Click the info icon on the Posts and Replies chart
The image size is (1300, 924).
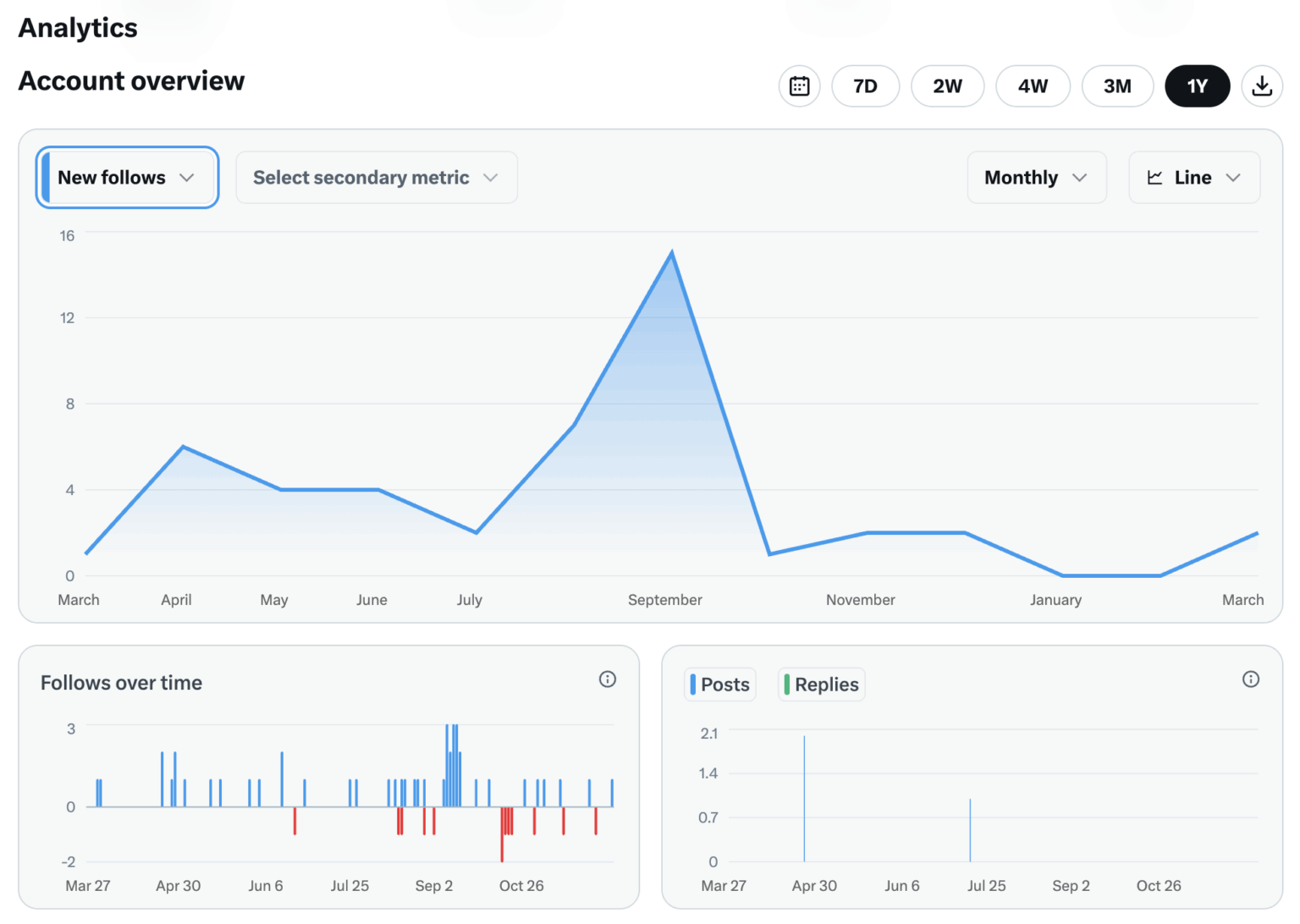point(1251,679)
